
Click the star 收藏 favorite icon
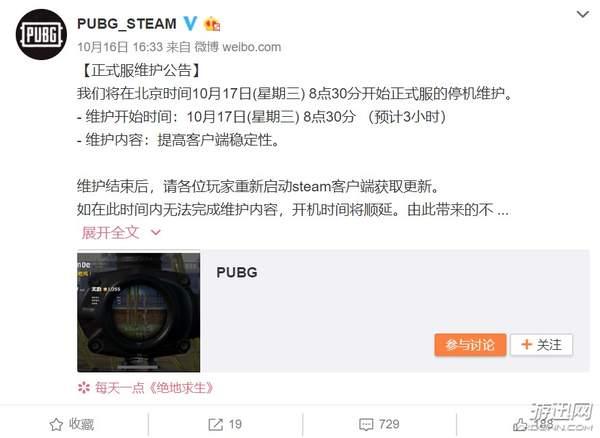click(x=56, y=424)
